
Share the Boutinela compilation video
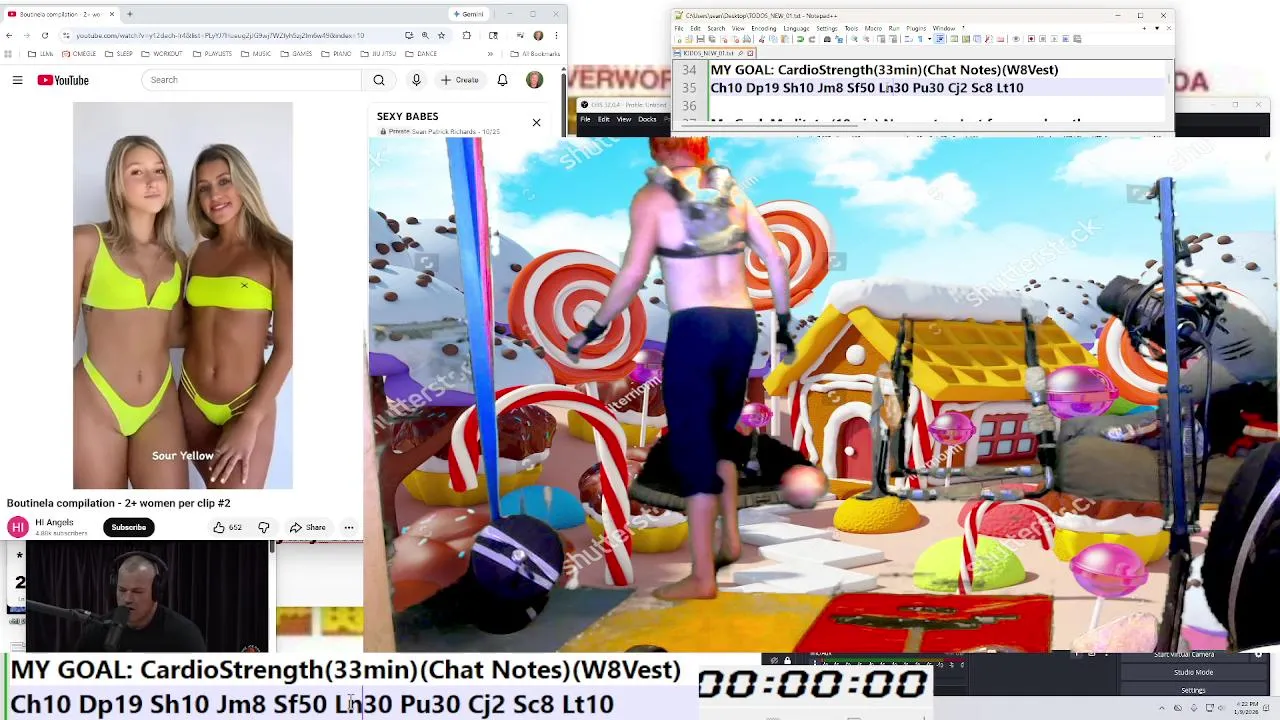[307, 527]
